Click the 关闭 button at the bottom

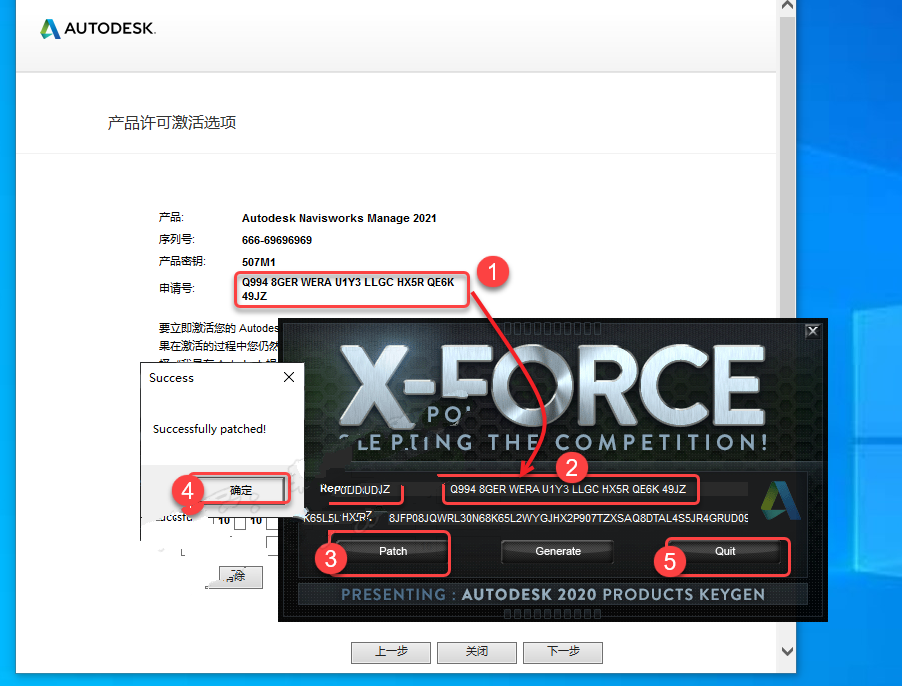[x=477, y=652]
